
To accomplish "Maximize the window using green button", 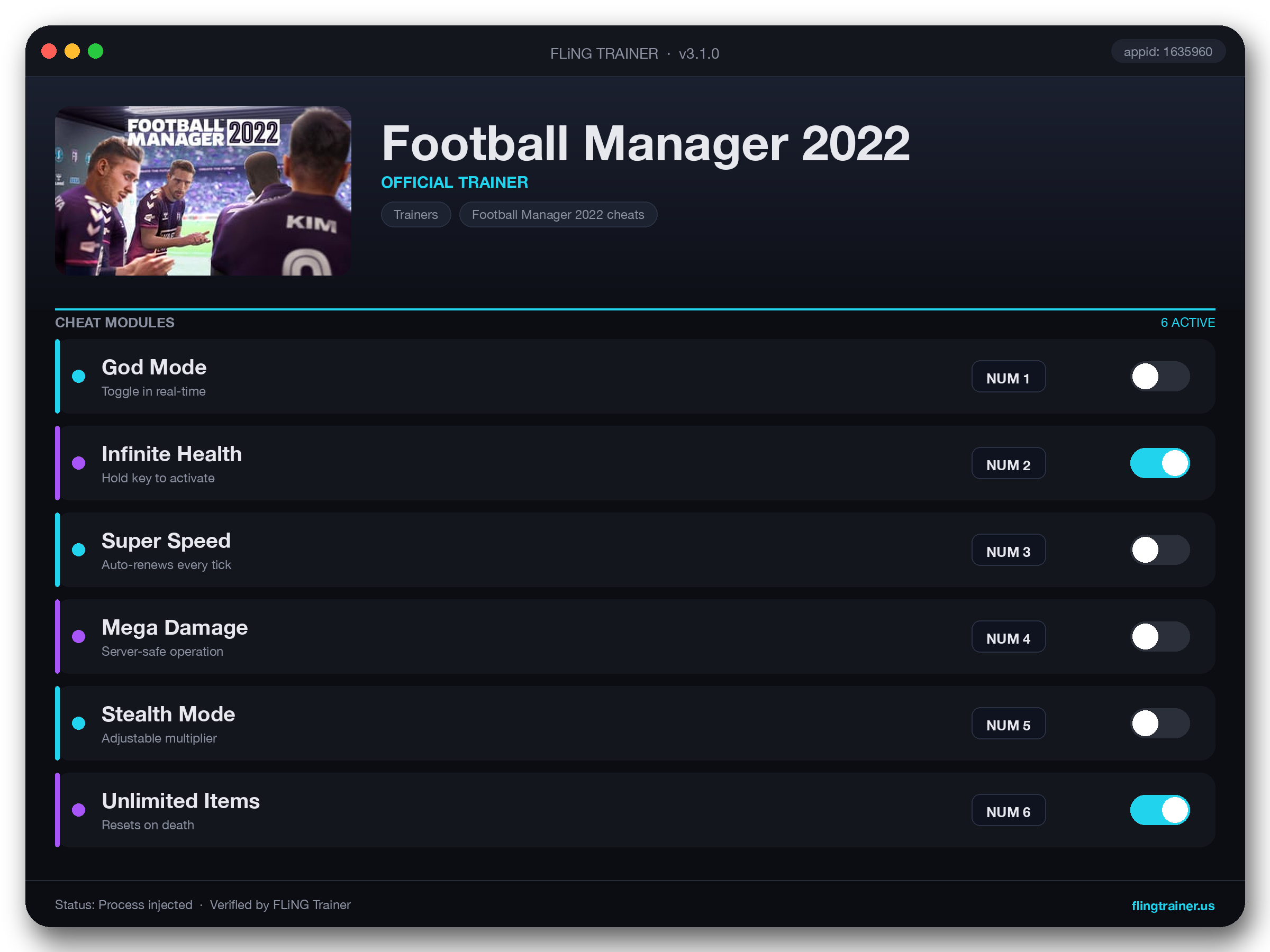I will pyautogui.click(x=96, y=51).
